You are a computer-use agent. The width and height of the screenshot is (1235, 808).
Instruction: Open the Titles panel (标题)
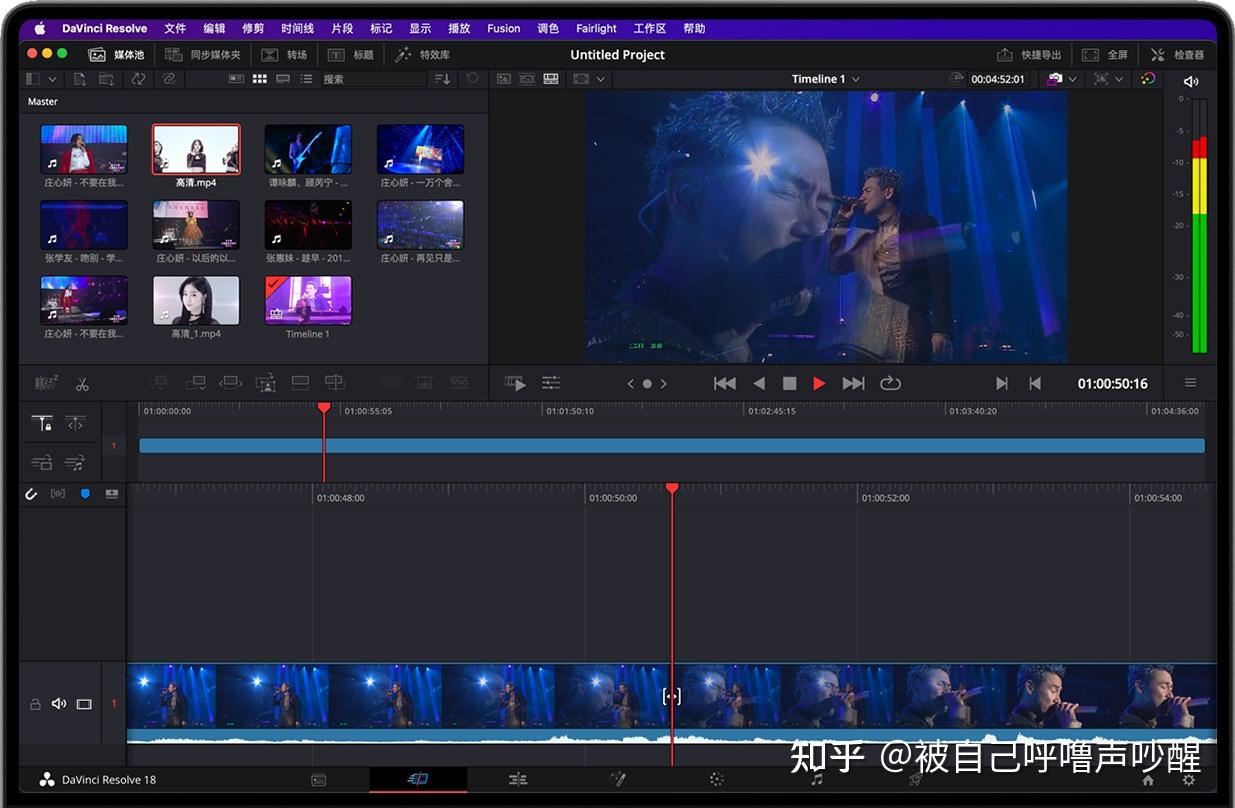(351, 55)
